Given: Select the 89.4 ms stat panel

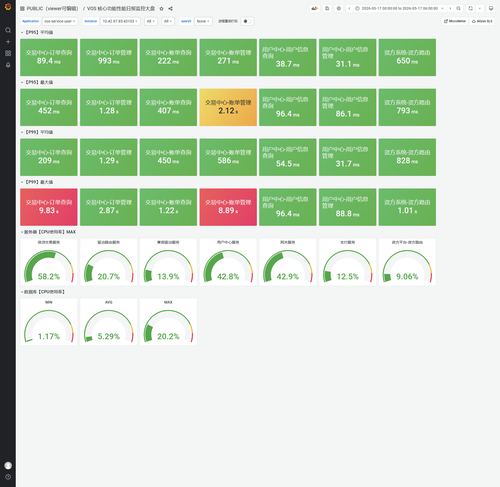Looking at the screenshot, I should 49,57.
